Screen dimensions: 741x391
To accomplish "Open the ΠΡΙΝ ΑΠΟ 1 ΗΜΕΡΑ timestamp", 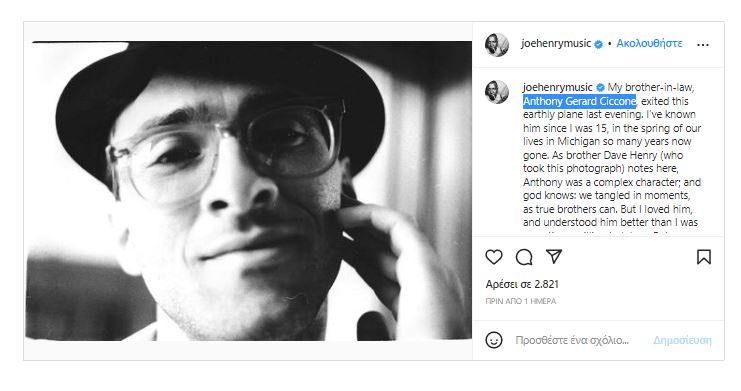I will tap(520, 301).
